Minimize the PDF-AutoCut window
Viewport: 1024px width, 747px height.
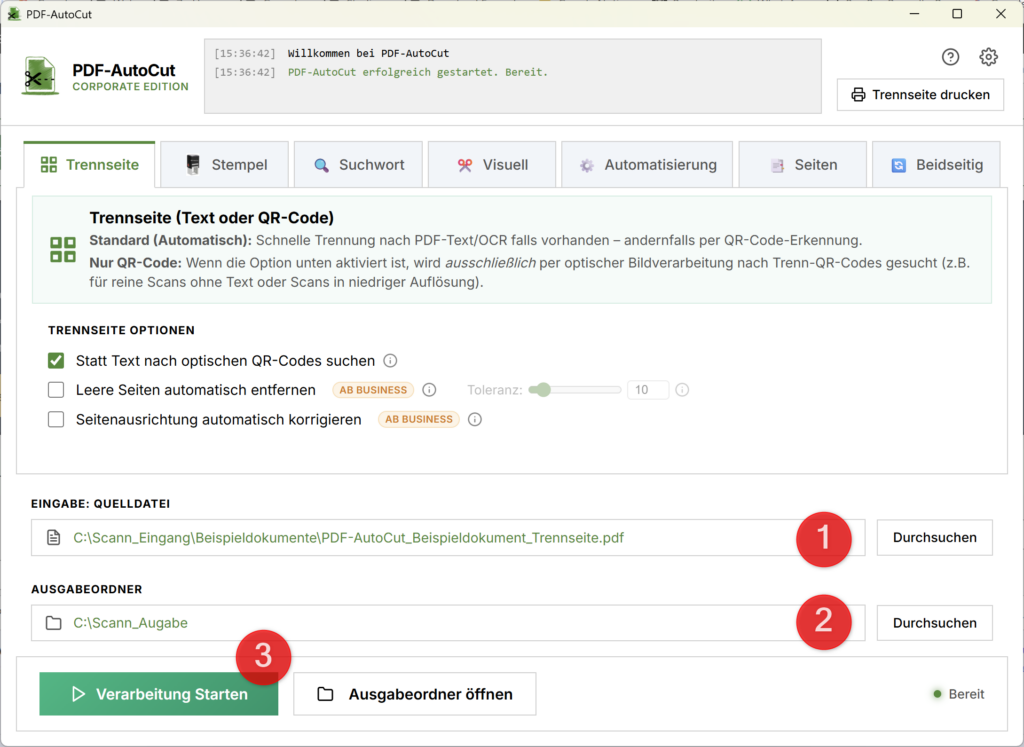point(914,14)
